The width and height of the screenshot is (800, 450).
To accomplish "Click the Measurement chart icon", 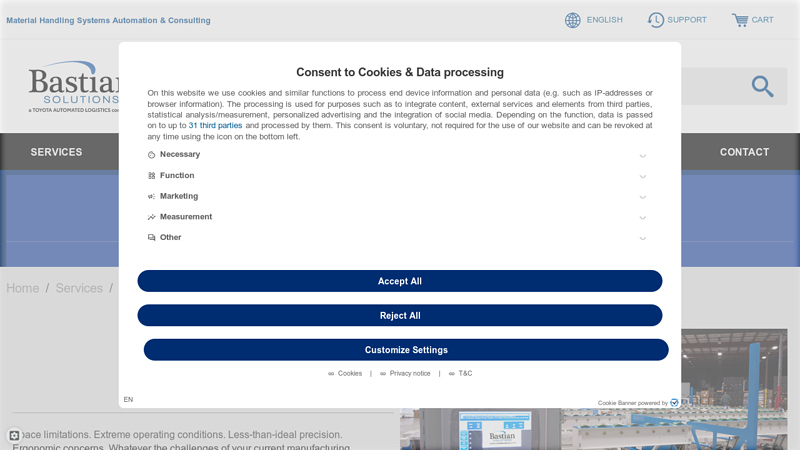I will coord(152,217).
